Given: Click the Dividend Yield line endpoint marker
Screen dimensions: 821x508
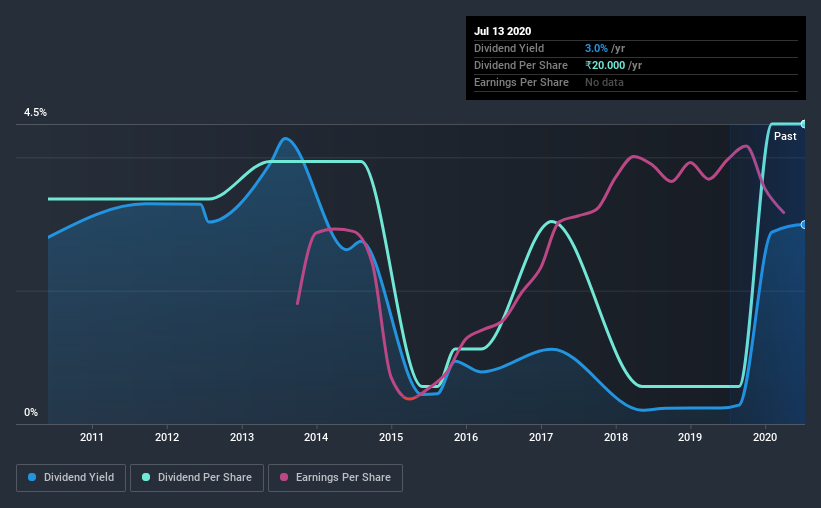Looking at the screenshot, I should tap(803, 225).
